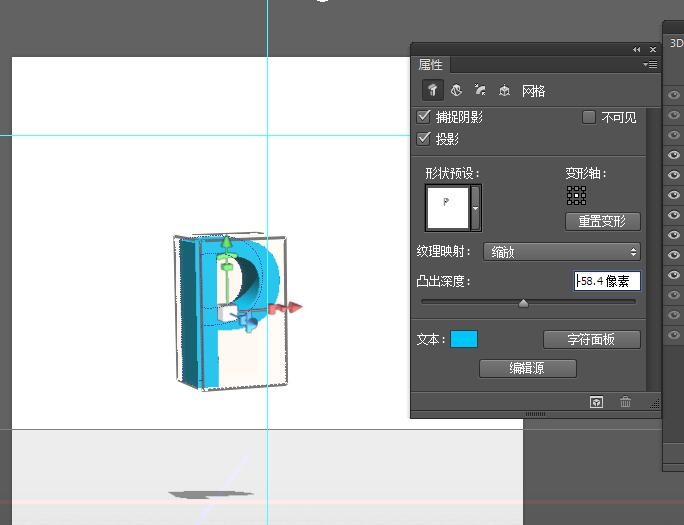Screen dimensions: 684x525
Task: Click the trash delete icon
Action: coord(626,402)
